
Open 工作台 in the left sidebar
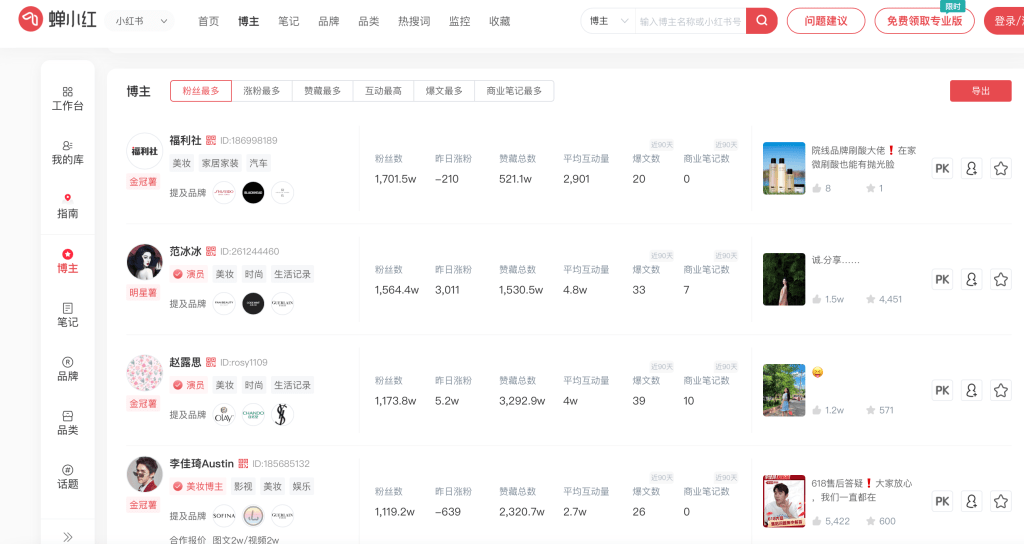click(67, 98)
